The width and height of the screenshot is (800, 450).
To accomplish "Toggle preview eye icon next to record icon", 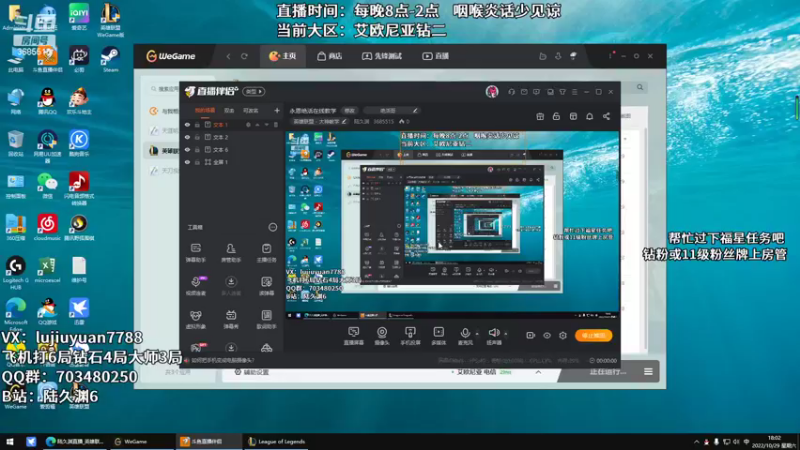I will click(547, 335).
